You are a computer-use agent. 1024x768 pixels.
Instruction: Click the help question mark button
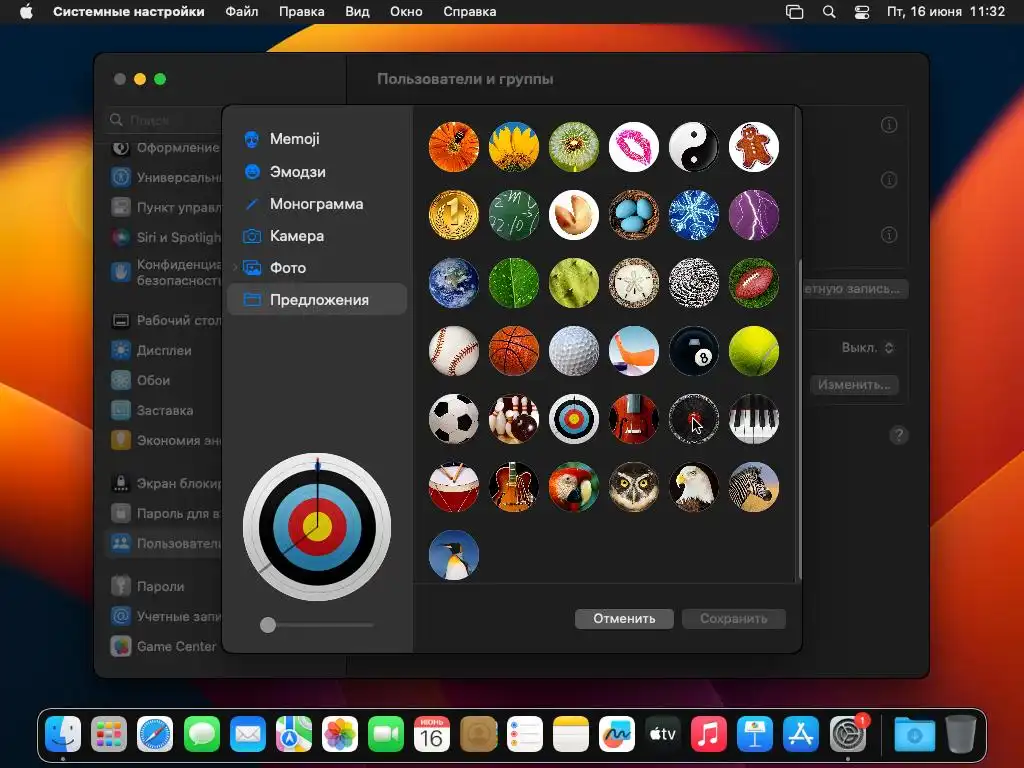[x=899, y=435]
